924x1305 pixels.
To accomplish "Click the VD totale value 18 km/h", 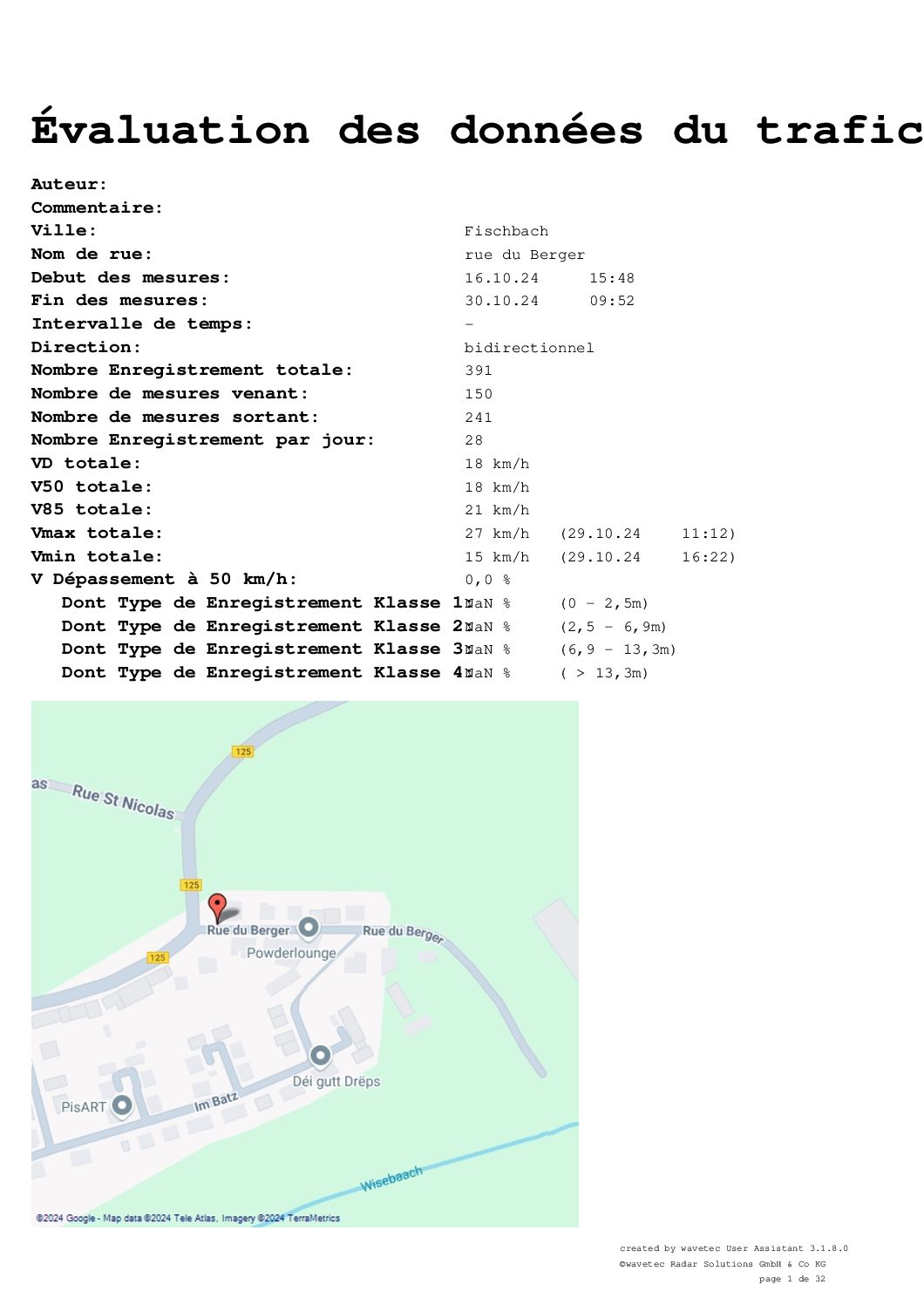I will click(497, 464).
